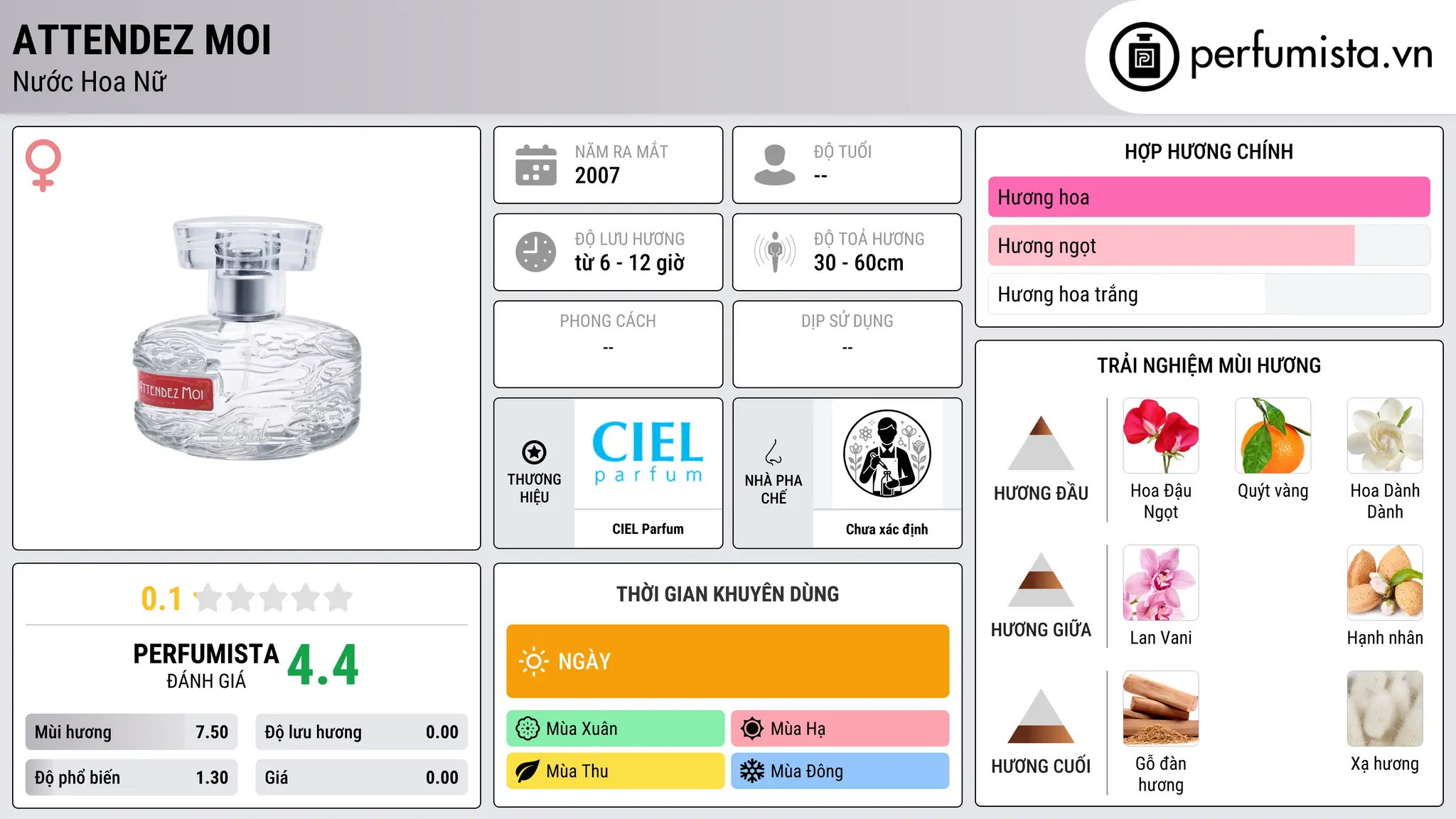
Task: Open the CIEL Parfum brand logo
Action: point(648,453)
